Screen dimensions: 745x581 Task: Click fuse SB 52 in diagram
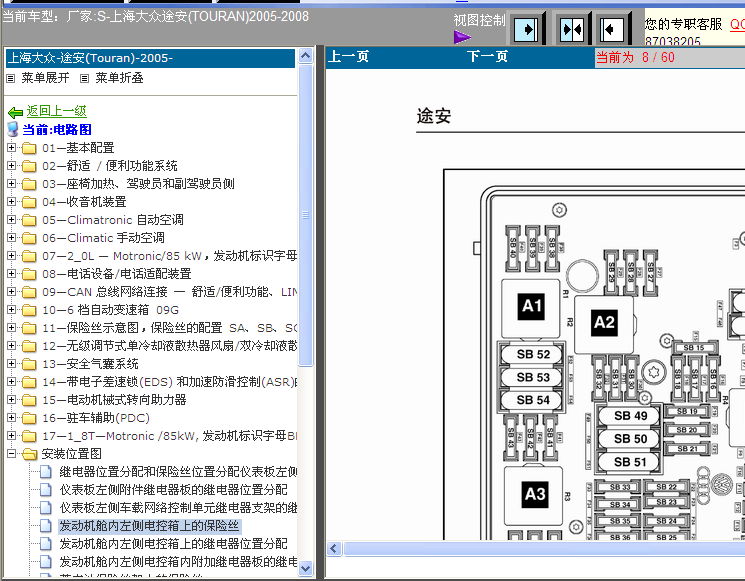click(533, 354)
